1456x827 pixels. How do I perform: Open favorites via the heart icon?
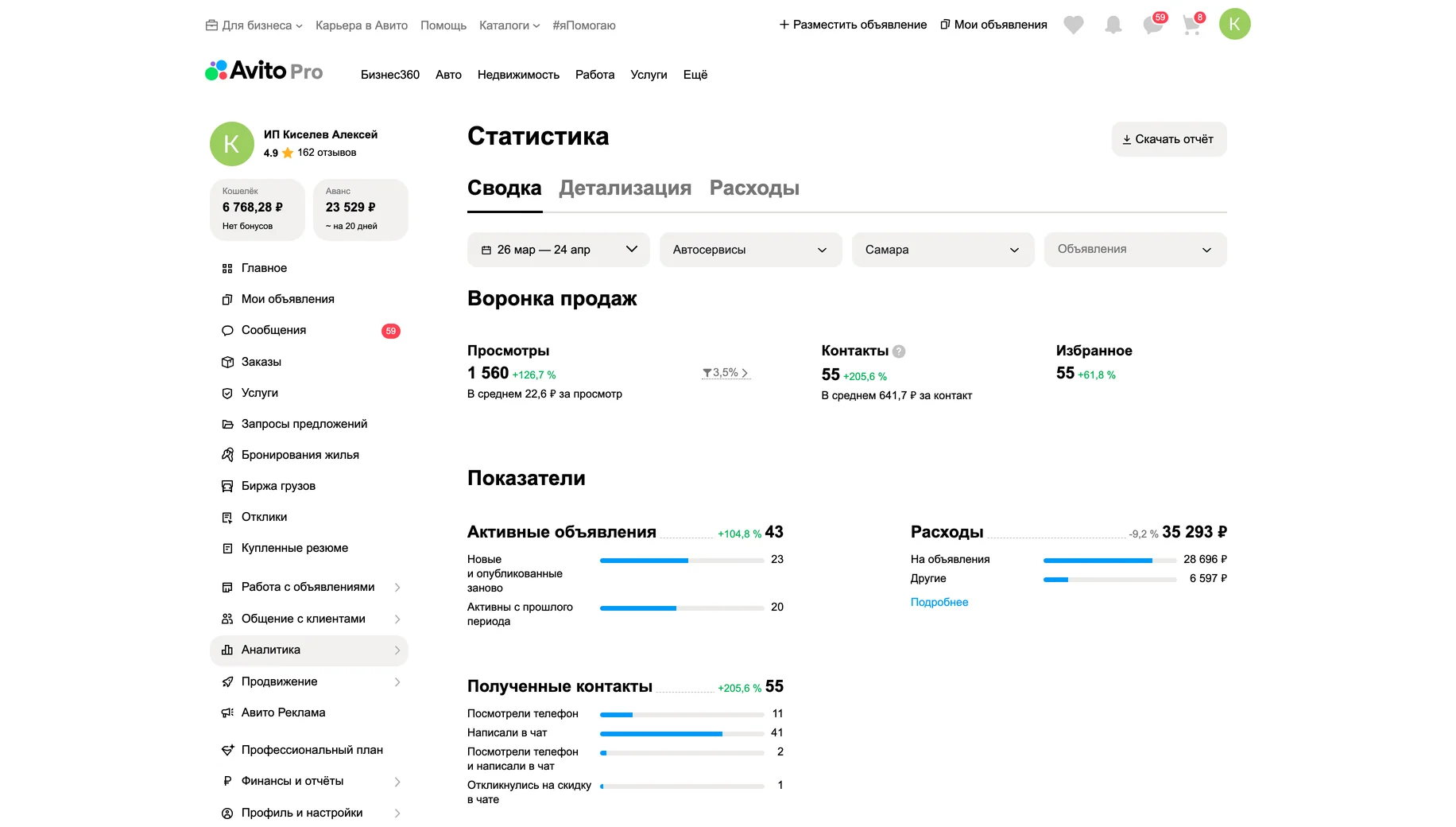[1074, 25]
